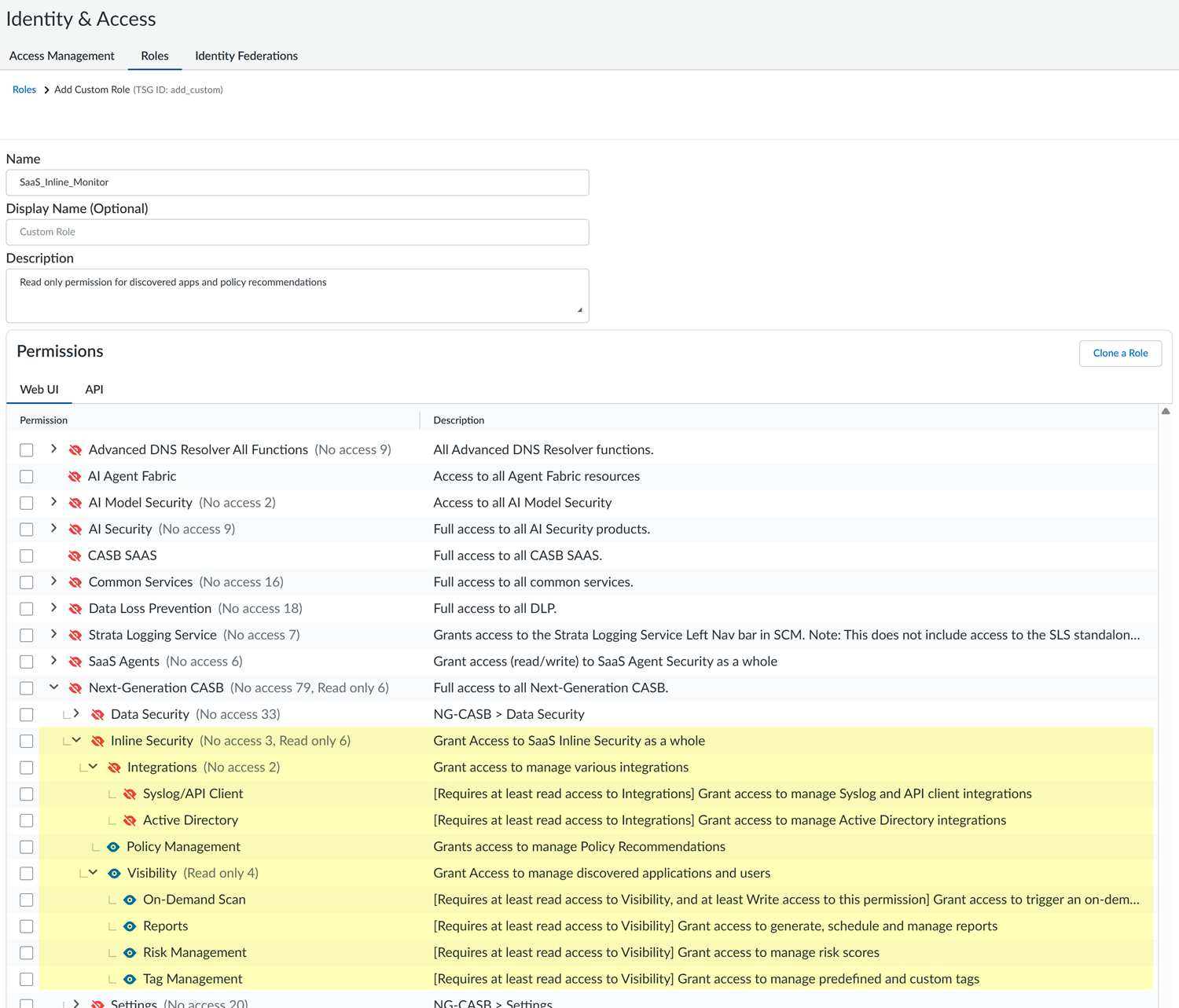1179x1008 pixels.
Task: Check the Data Loss Prevention checkbox
Action: [x=27, y=609]
